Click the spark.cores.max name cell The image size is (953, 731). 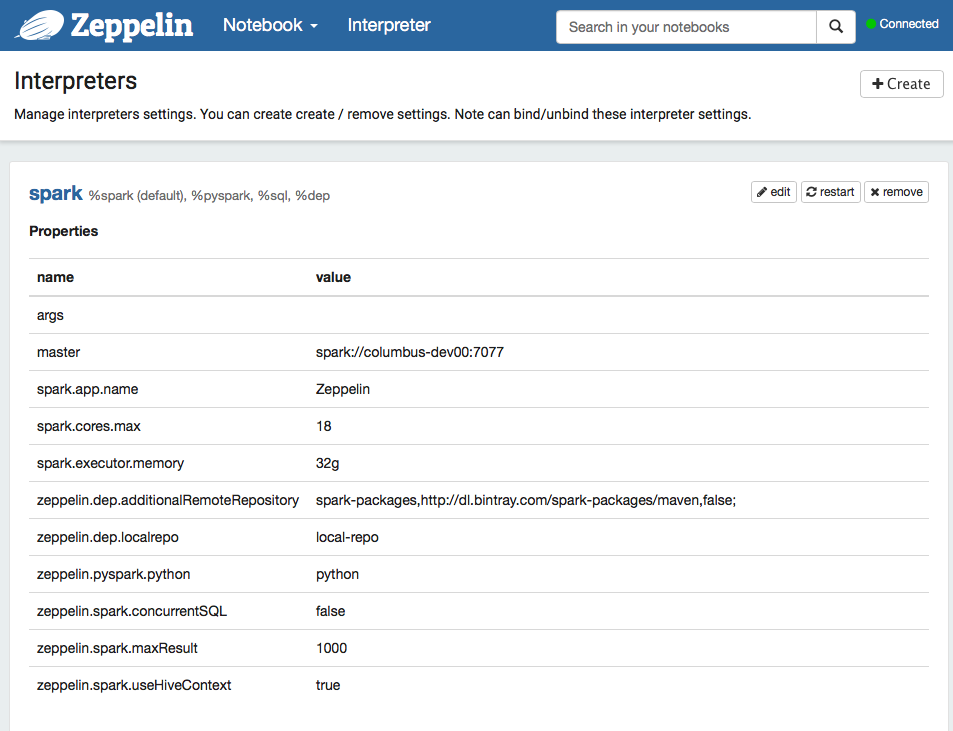[89, 427]
